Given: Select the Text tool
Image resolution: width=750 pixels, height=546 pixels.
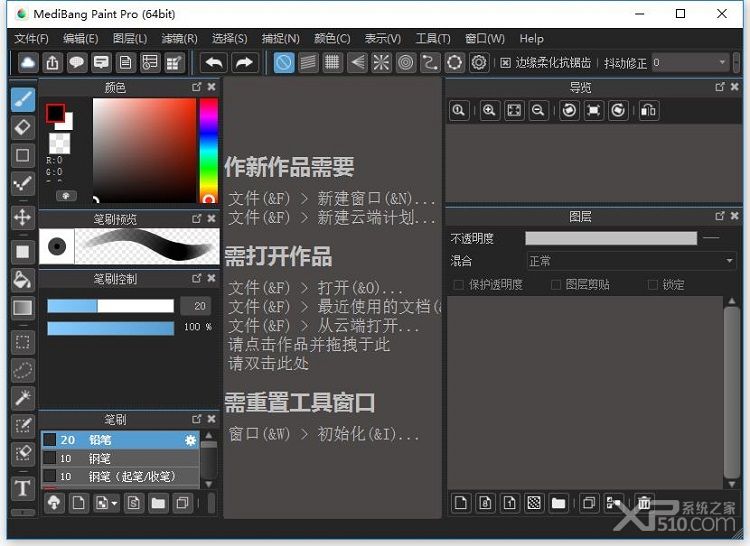Looking at the screenshot, I should coord(23,488).
